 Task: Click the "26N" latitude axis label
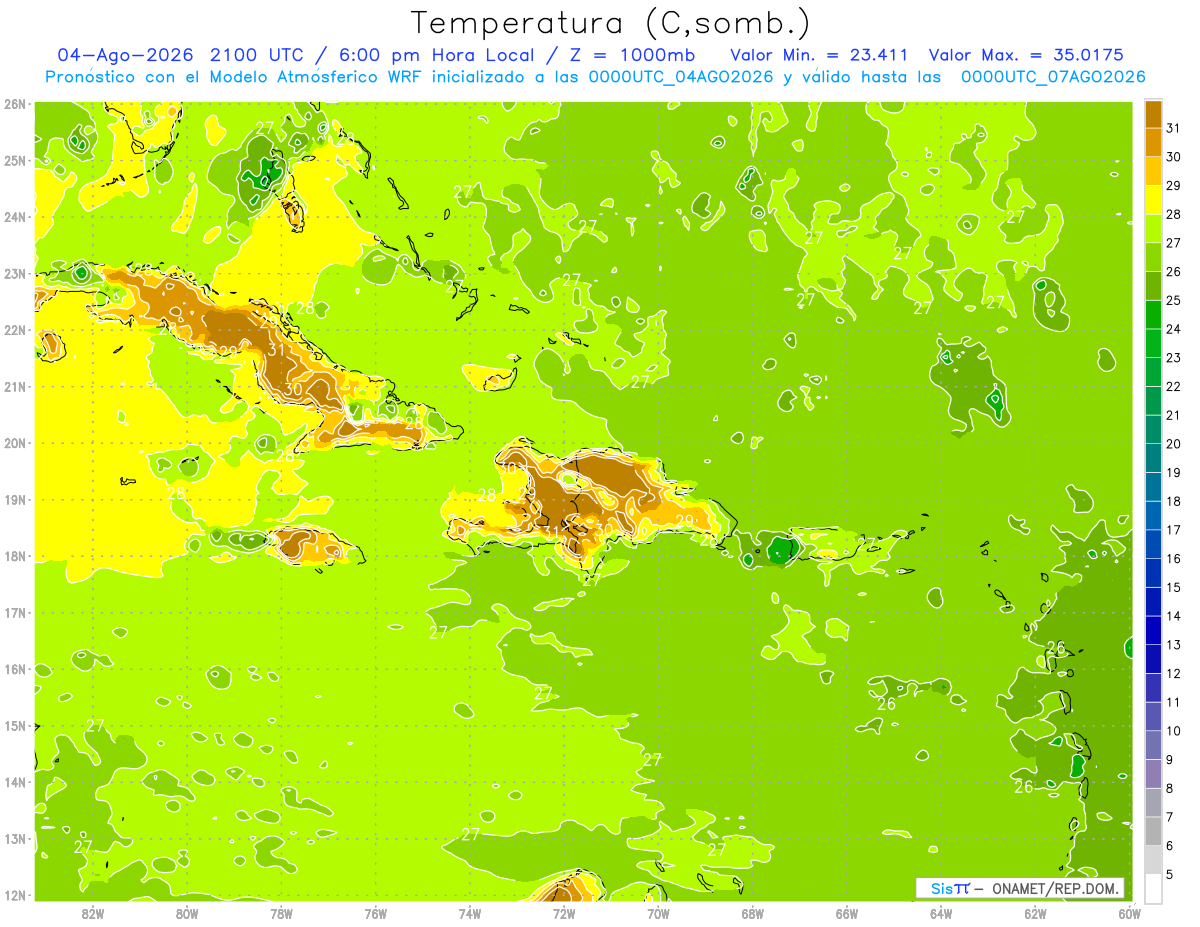tap(14, 104)
